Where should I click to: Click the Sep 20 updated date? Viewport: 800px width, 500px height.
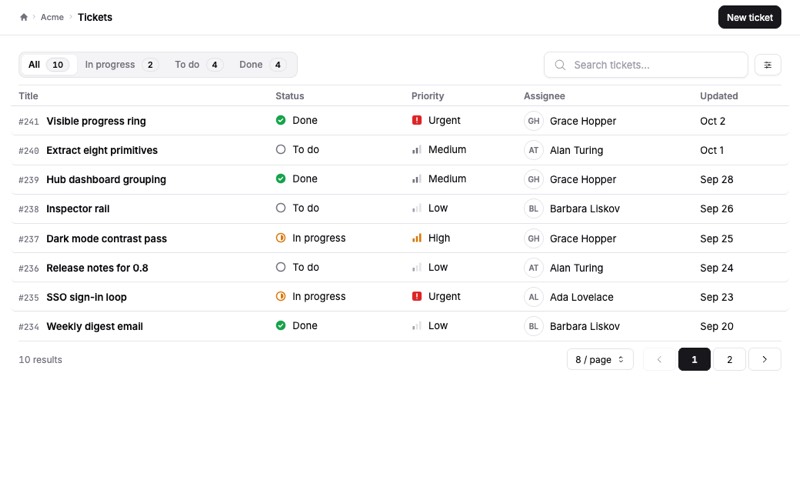[x=716, y=326]
